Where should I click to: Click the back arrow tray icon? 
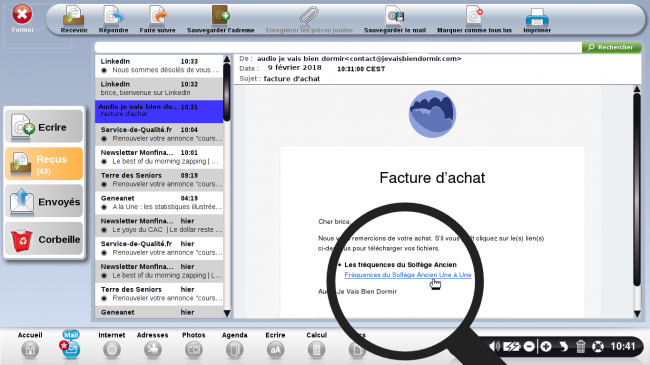pos(563,346)
